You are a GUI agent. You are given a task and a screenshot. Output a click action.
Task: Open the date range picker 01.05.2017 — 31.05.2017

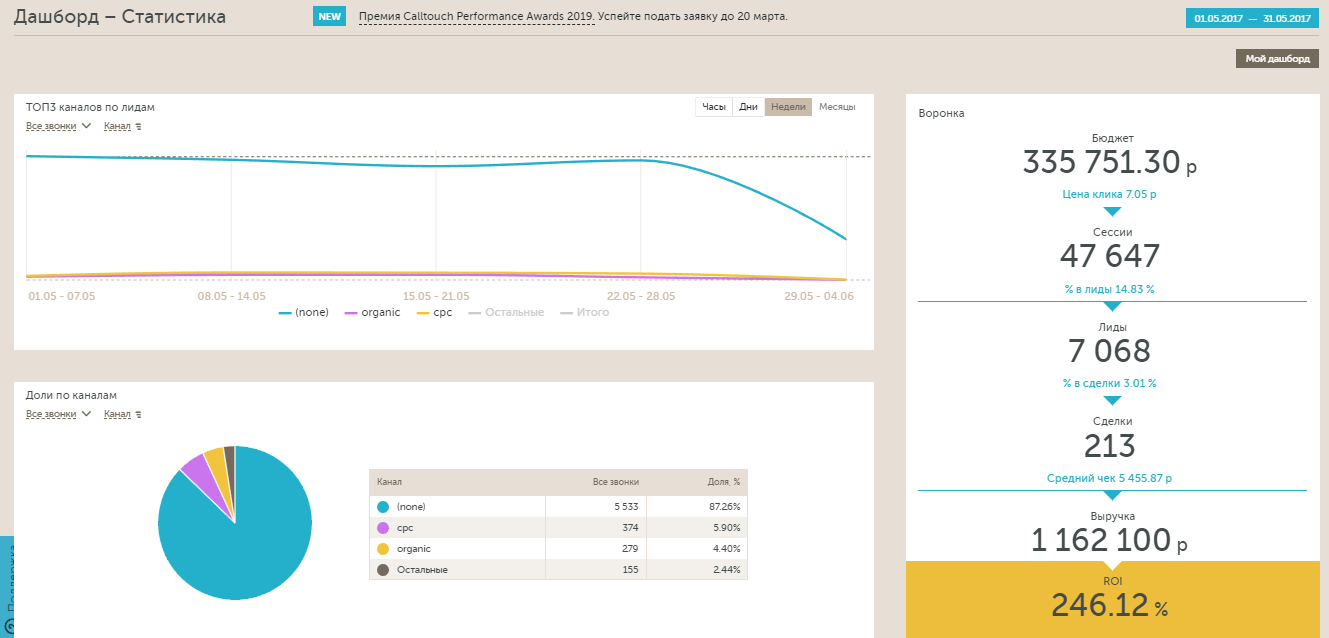(x=1251, y=18)
